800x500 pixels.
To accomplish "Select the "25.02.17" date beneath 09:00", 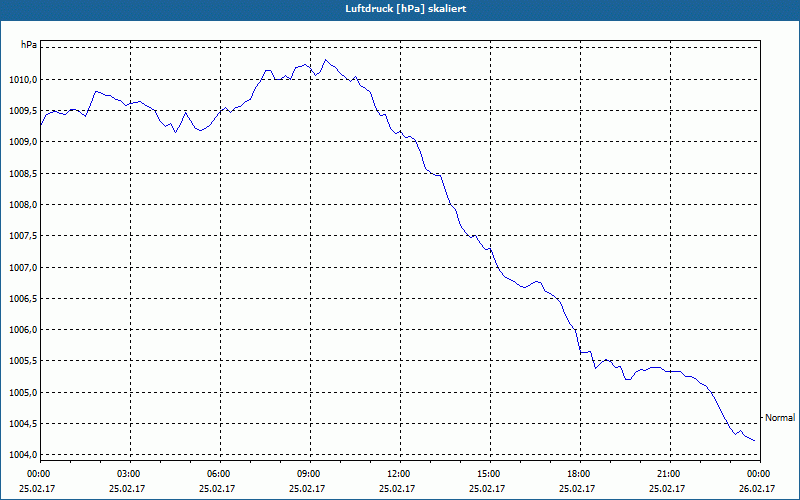I will tap(307, 488).
